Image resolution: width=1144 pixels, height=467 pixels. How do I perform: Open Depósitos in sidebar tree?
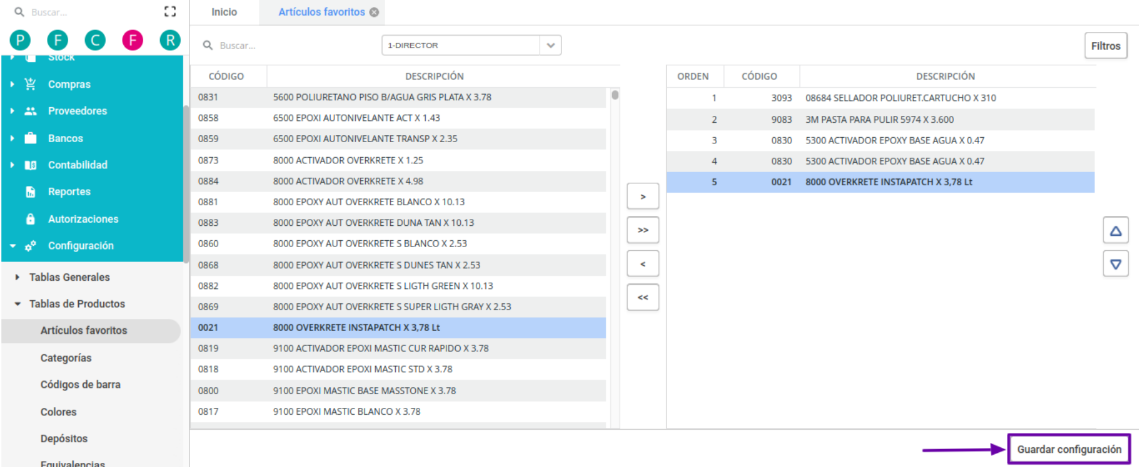pos(64,439)
